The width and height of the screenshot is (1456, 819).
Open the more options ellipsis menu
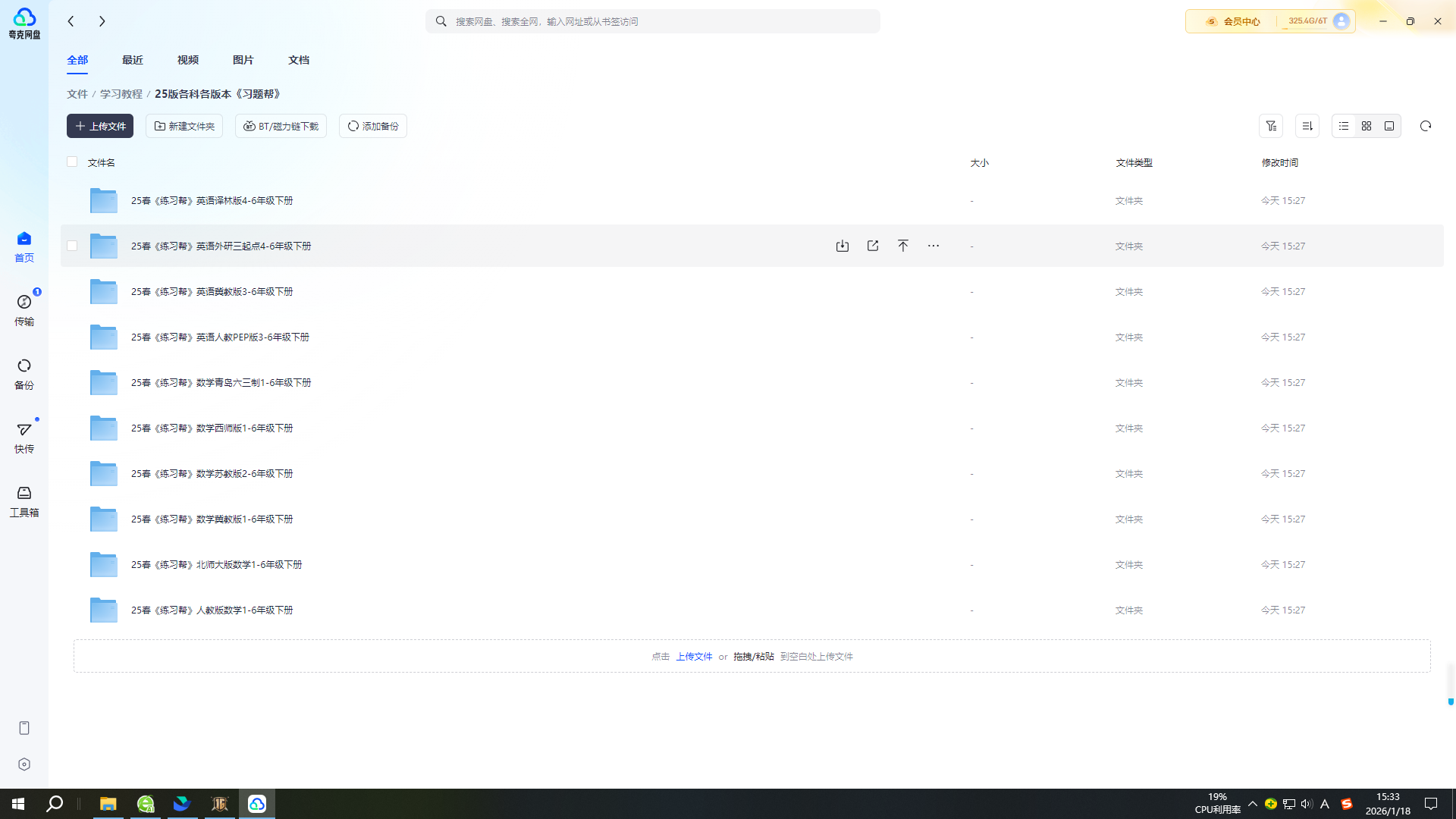[933, 246]
